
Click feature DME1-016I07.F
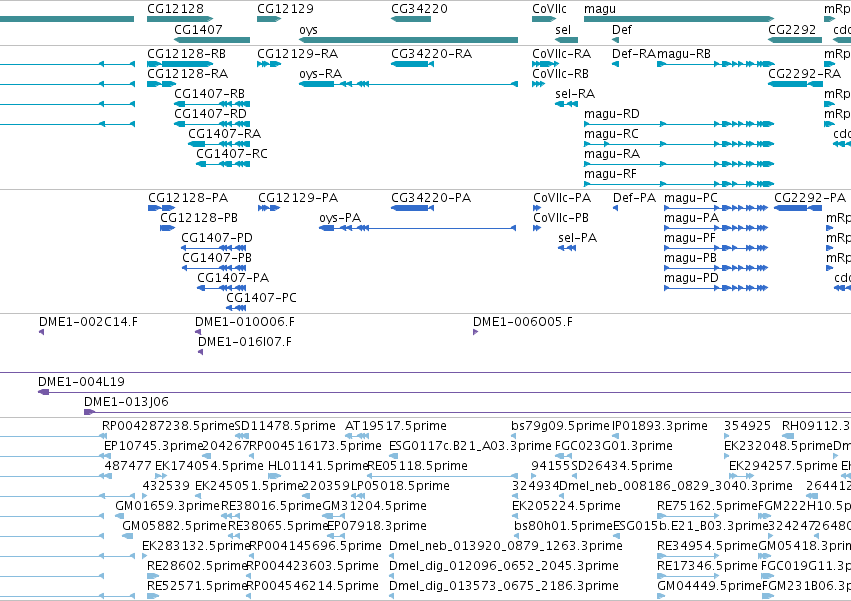pos(245,342)
